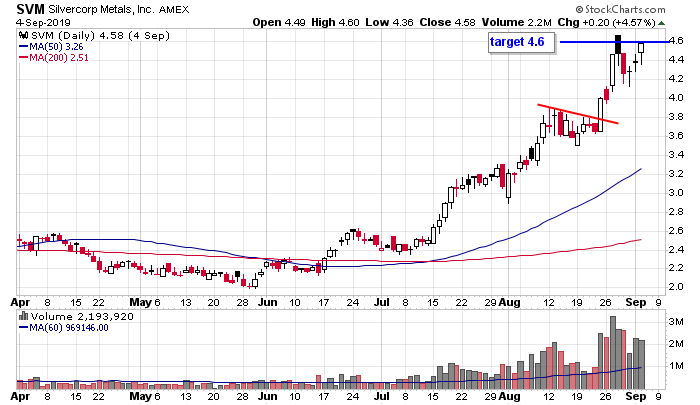Click the May label under the price chart
700x405 pixels.
[x=141, y=302]
